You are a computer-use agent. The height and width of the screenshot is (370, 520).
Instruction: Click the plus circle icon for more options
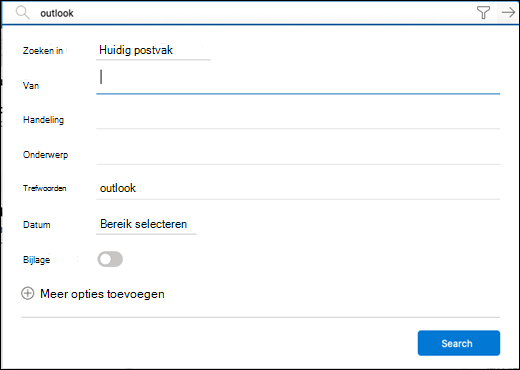[x=28, y=294]
